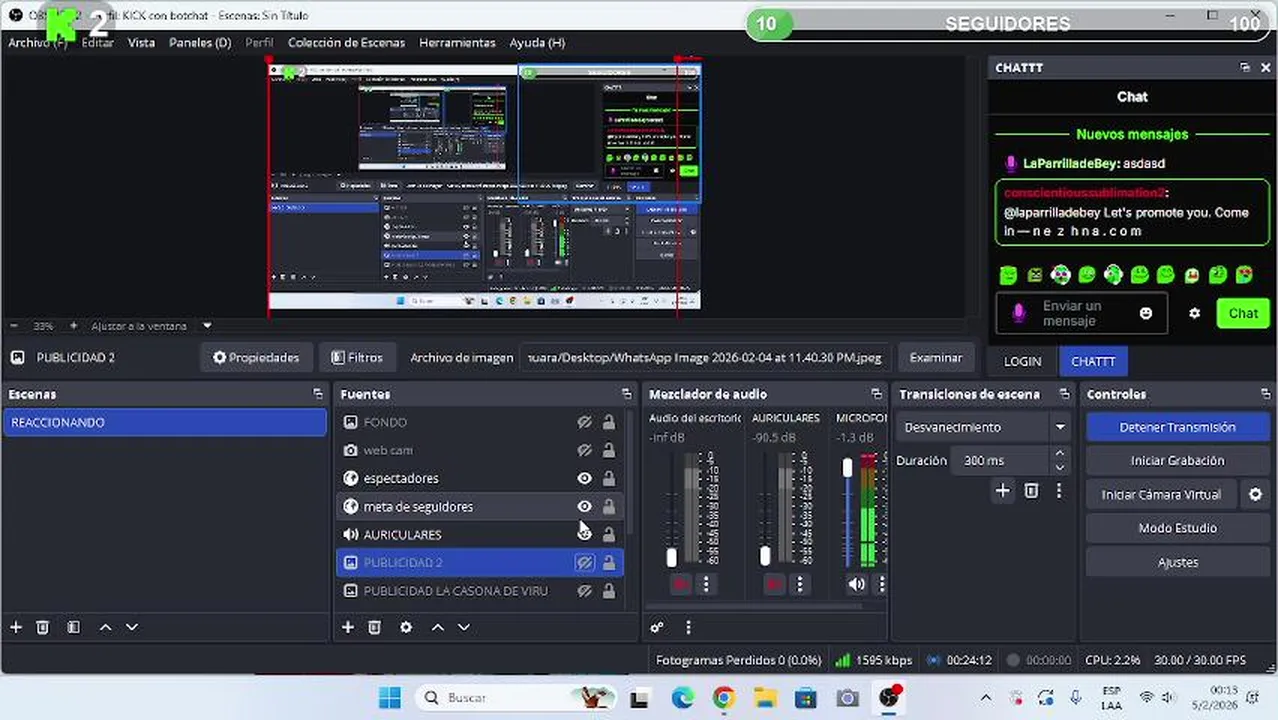This screenshot has height=720, width=1278.
Task: Open AURICULARES mixer options dots
Action: click(x=799, y=584)
